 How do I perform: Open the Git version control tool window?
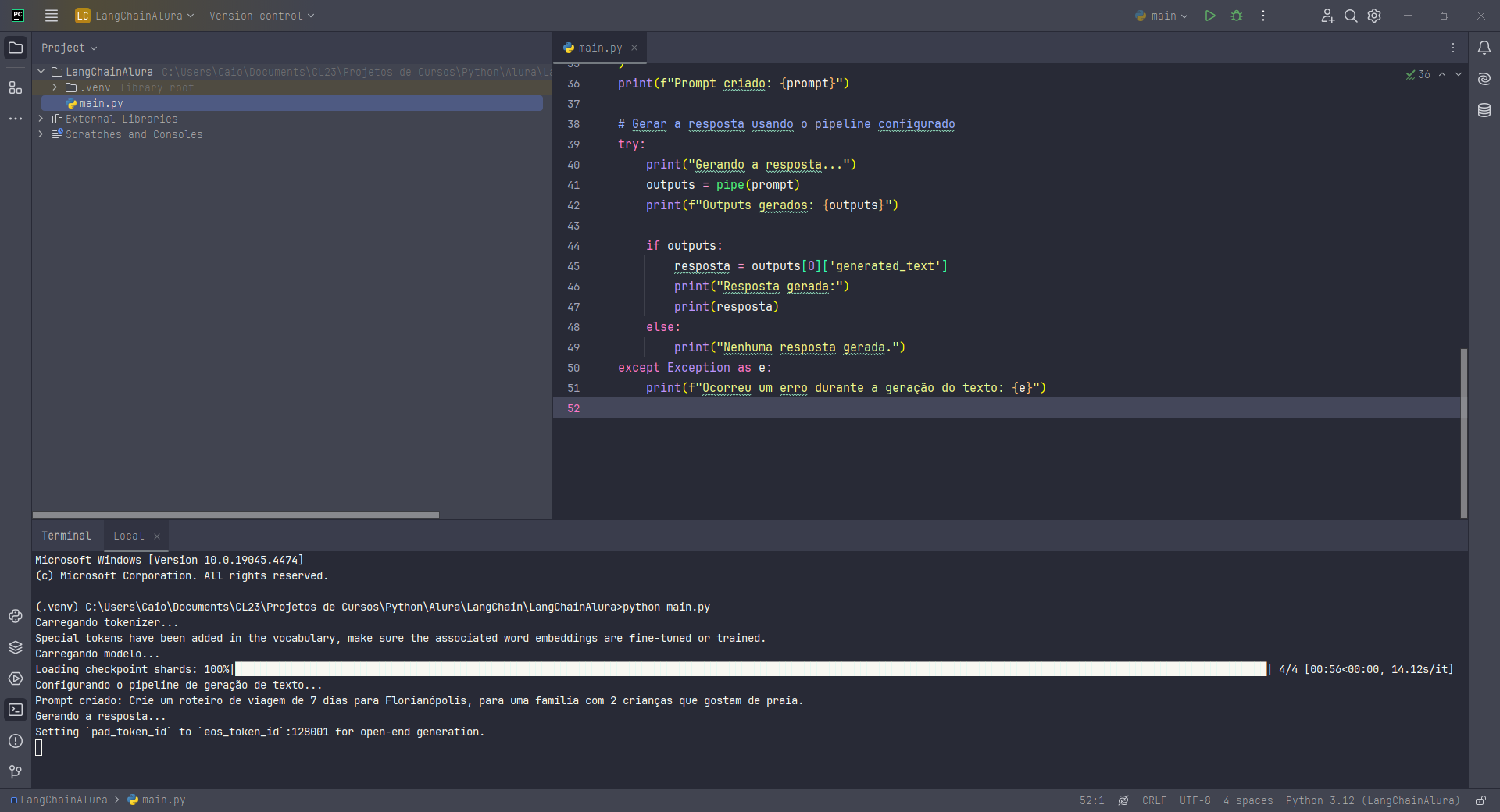(16, 772)
